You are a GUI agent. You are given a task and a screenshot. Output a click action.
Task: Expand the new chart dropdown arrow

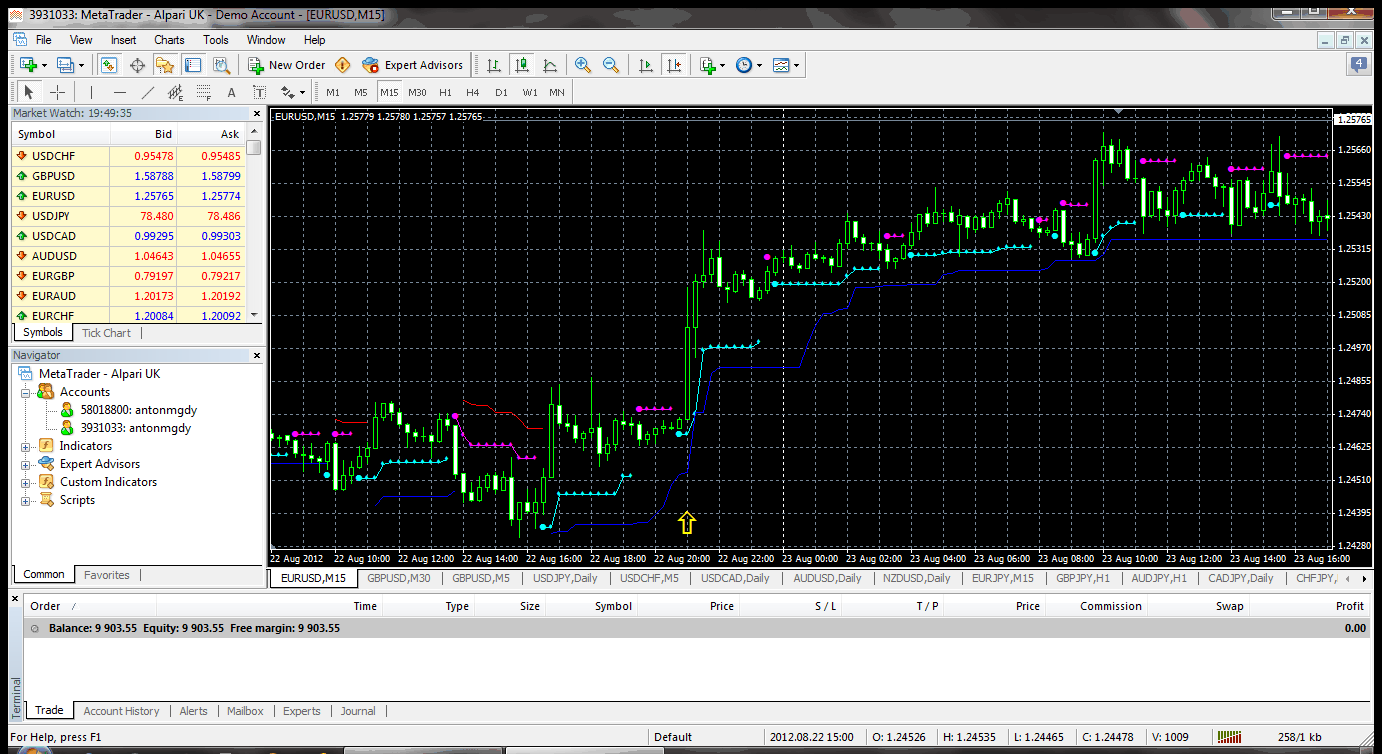pos(45,65)
